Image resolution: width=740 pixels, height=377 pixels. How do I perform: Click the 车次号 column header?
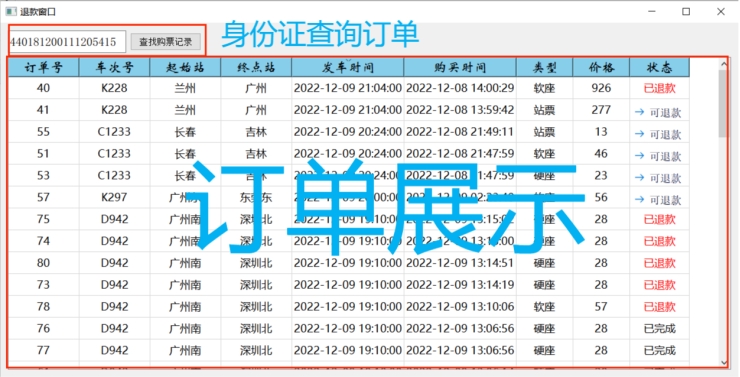pos(114,67)
